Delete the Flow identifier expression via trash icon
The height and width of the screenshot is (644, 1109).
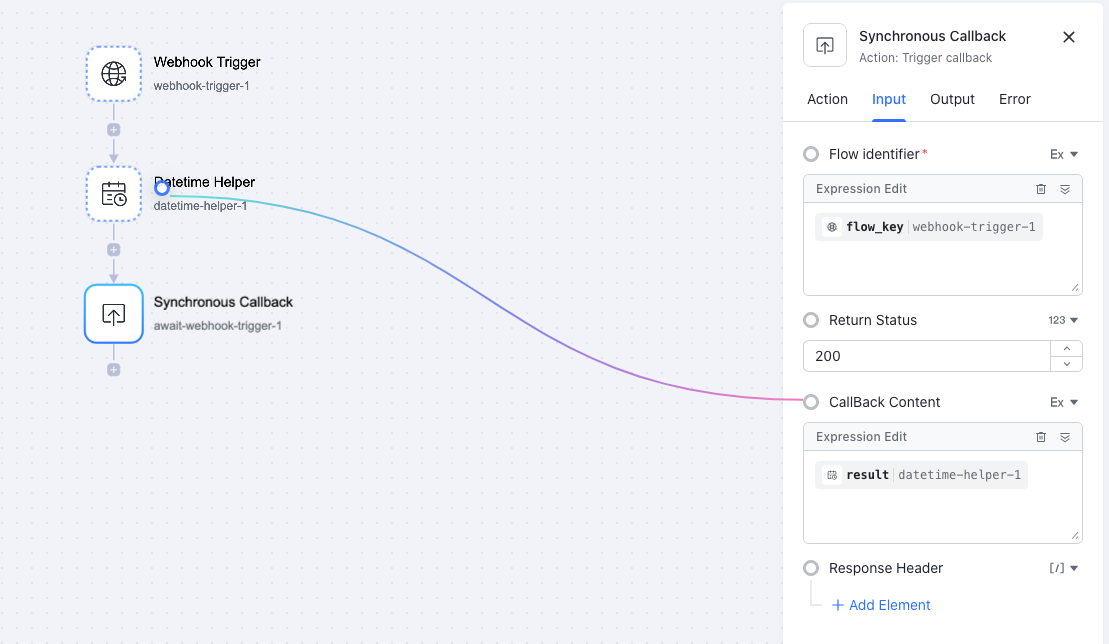click(1040, 188)
